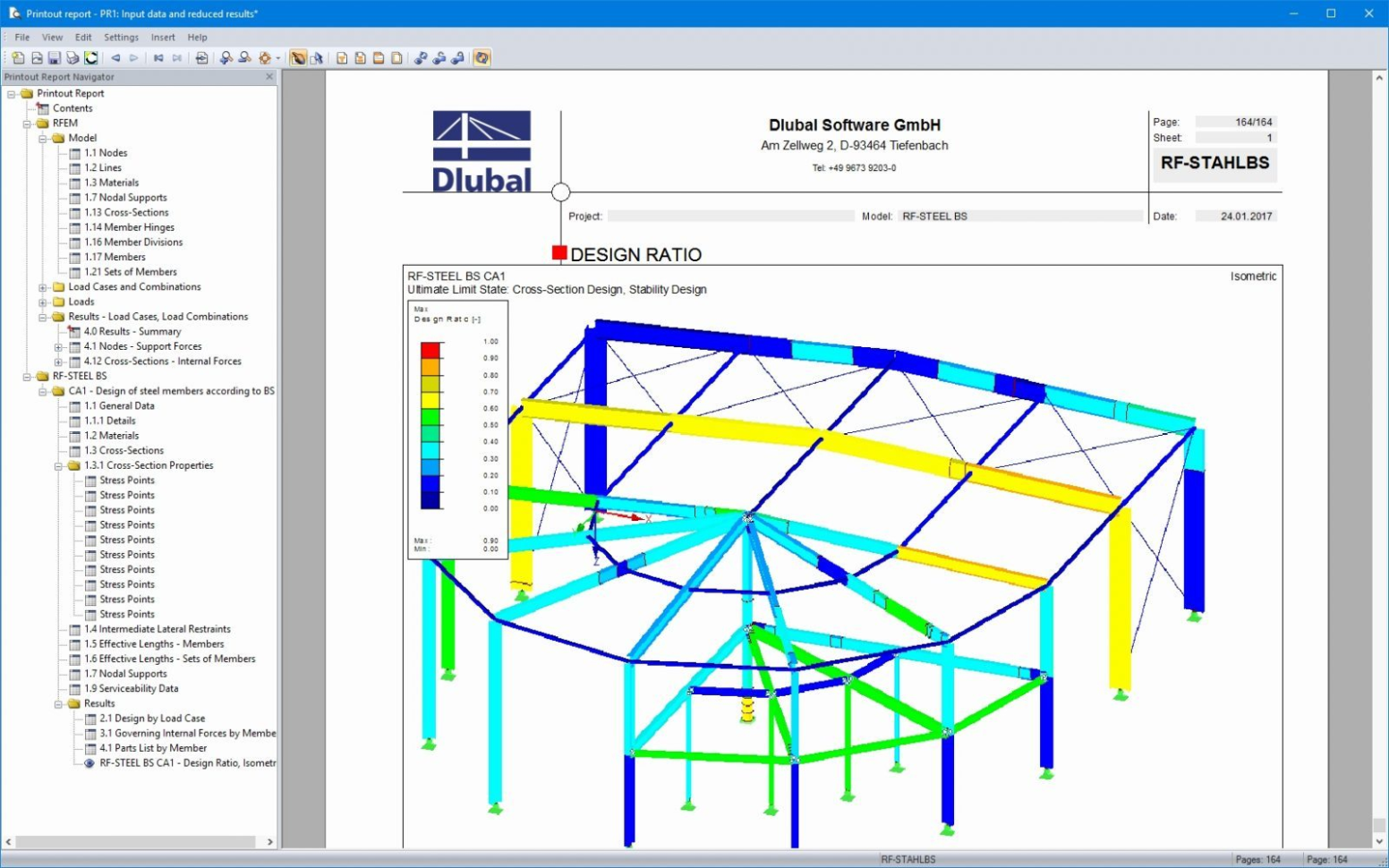Image resolution: width=1389 pixels, height=868 pixels.
Task: Open the Settings menu
Action: click(x=121, y=38)
